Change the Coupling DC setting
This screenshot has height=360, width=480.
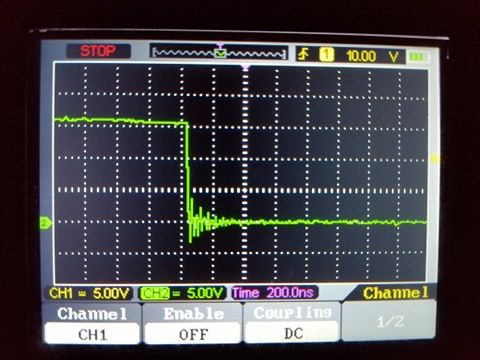pyautogui.click(x=292, y=323)
